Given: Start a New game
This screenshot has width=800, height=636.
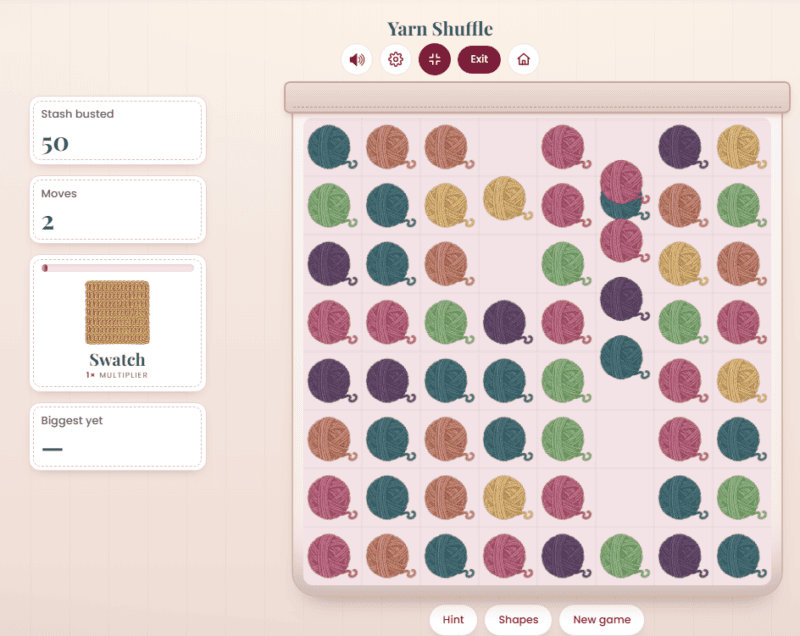Looking at the screenshot, I should point(602,619).
